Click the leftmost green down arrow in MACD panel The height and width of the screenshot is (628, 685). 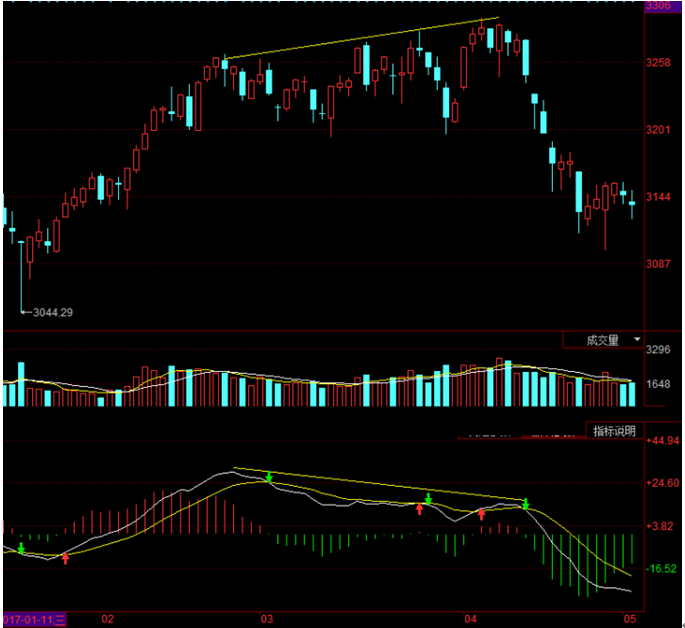(x=21, y=548)
